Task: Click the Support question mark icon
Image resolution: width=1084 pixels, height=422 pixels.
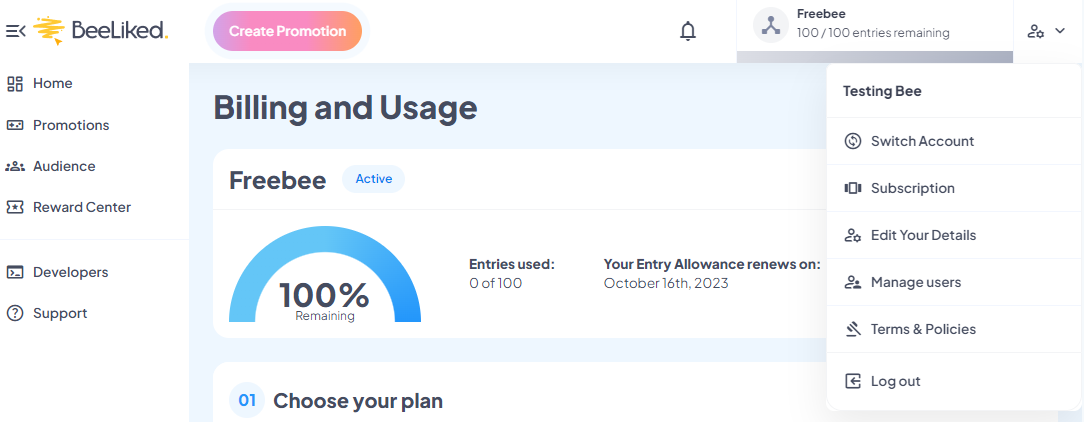Action: tap(15, 313)
